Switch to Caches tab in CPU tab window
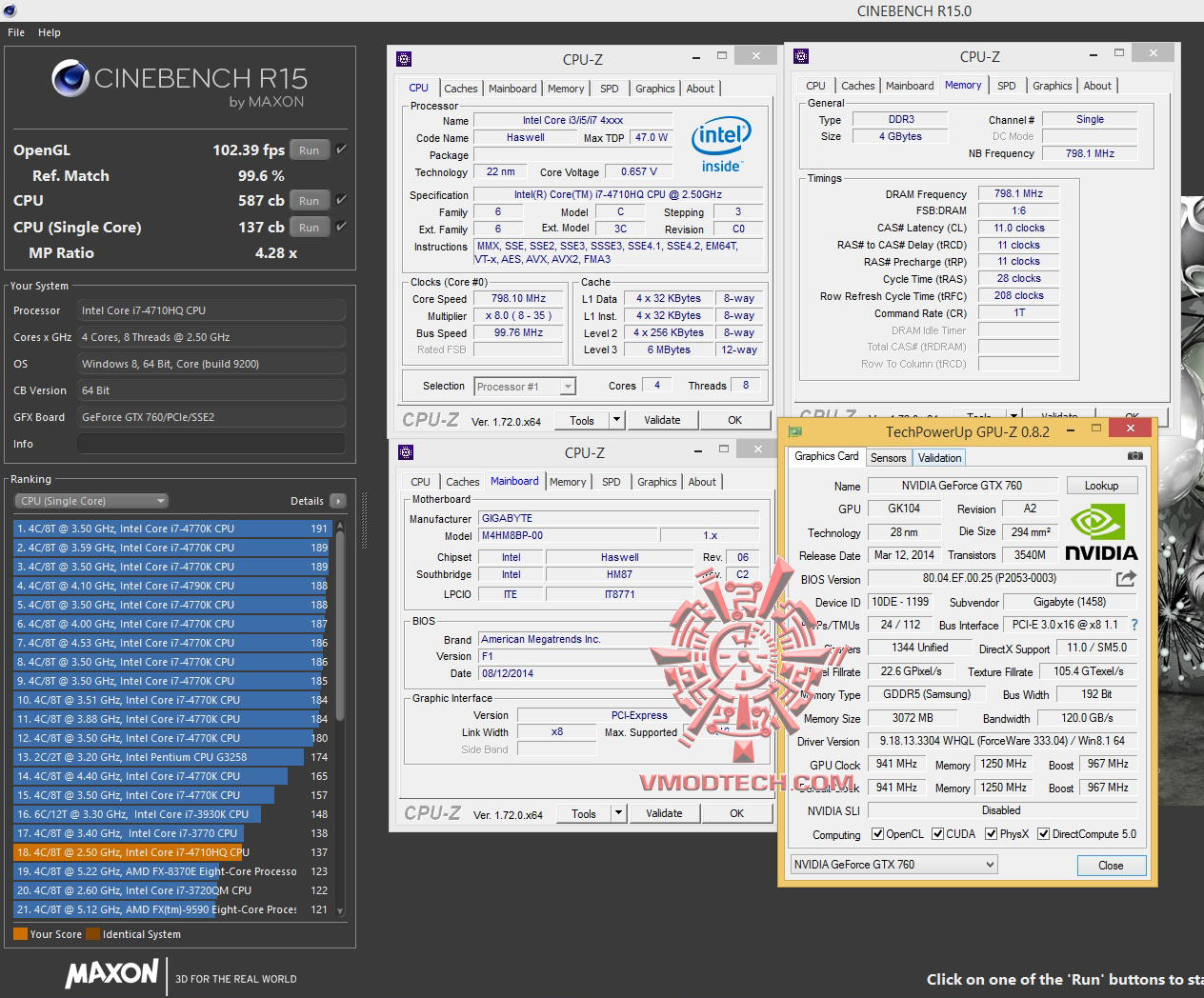Viewport: 1204px width, 998px height. 461,89
